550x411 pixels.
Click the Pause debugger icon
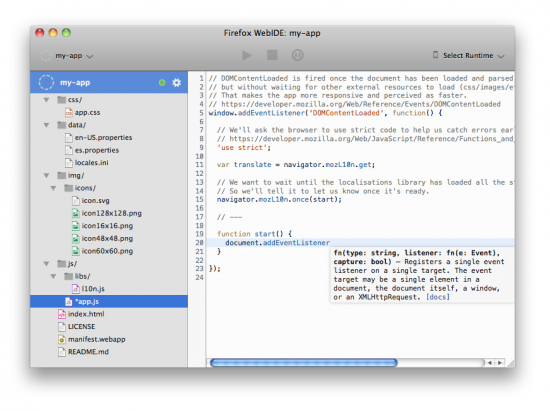[x=297, y=55]
